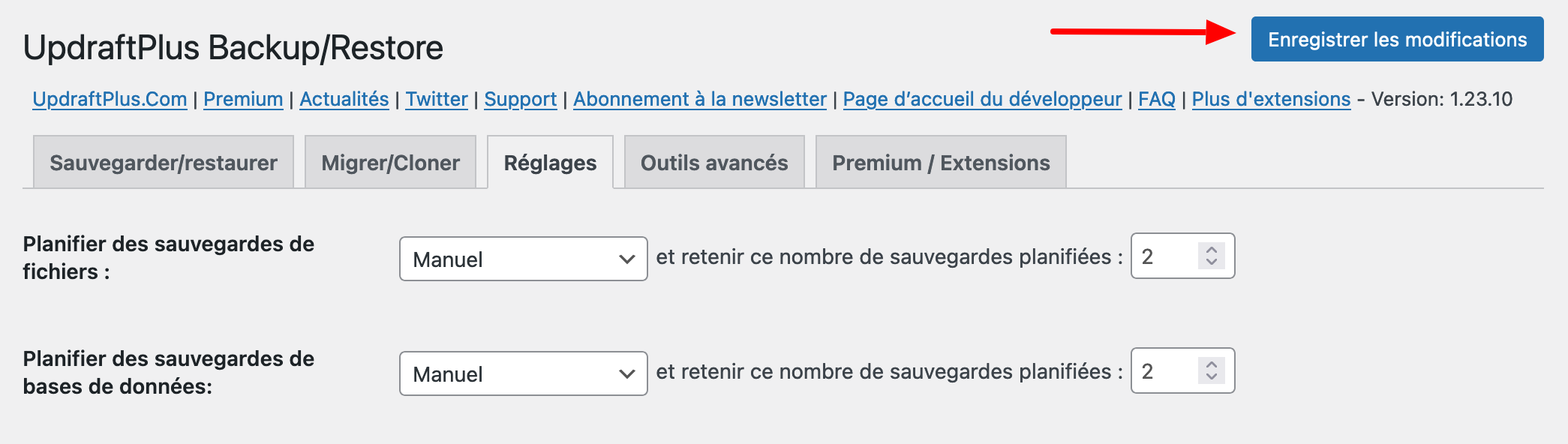Open the Actualités link
The width and height of the screenshot is (1568, 444).
pyautogui.click(x=344, y=99)
